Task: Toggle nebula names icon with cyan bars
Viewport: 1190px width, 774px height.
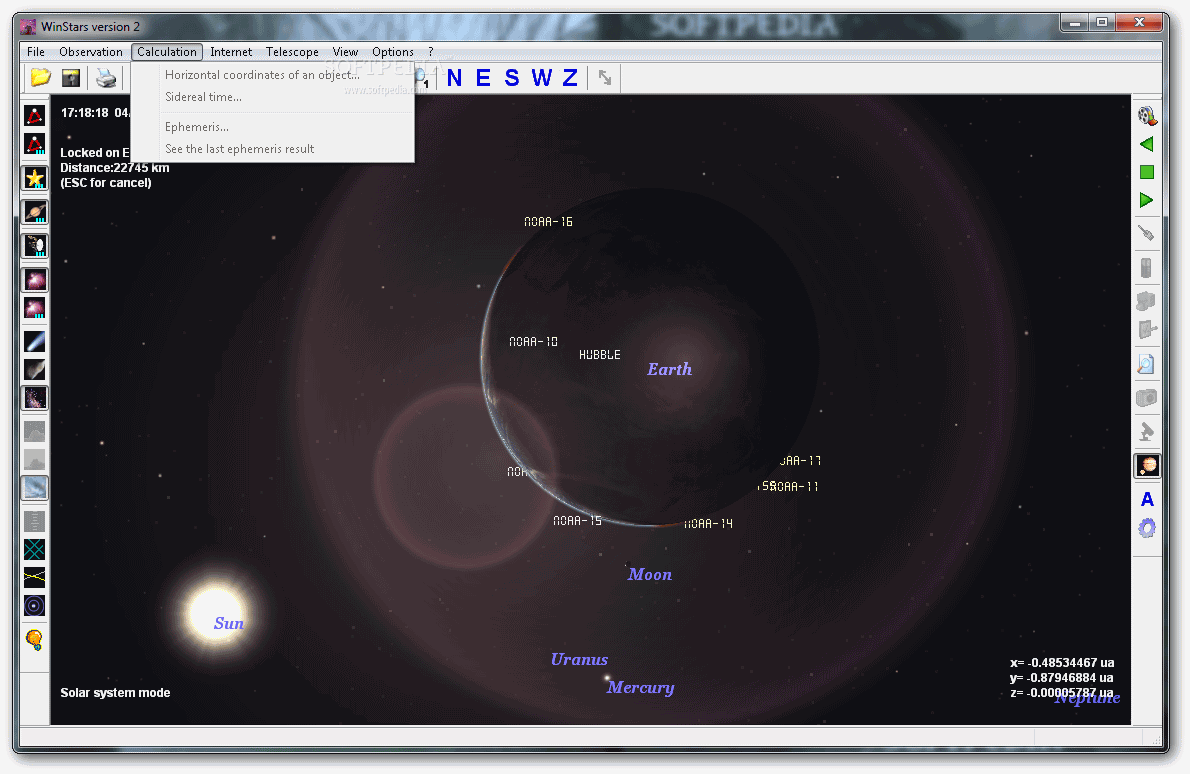Action: coord(35,308)
